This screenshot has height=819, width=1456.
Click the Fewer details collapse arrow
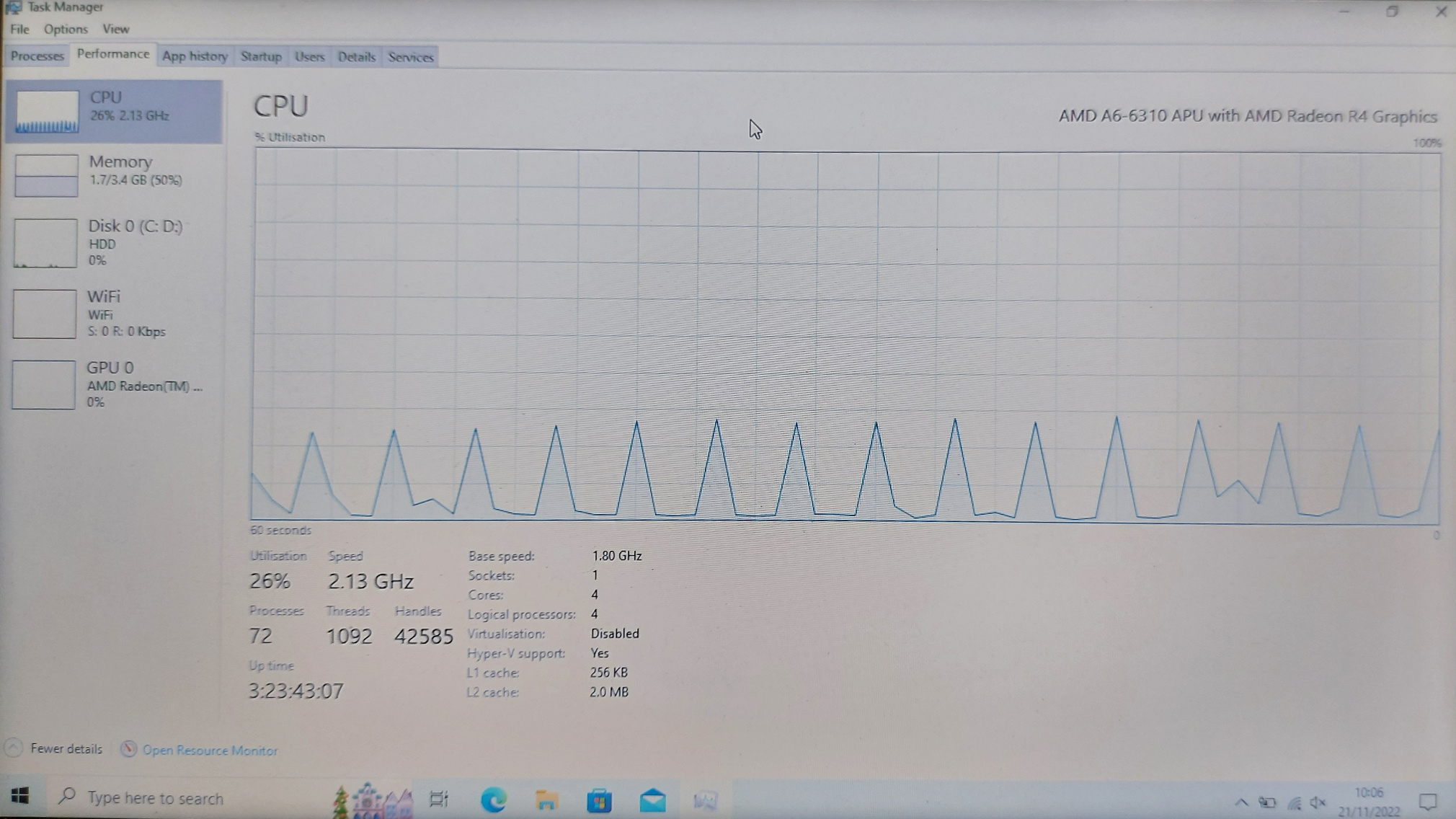click(x=14, y=748)
